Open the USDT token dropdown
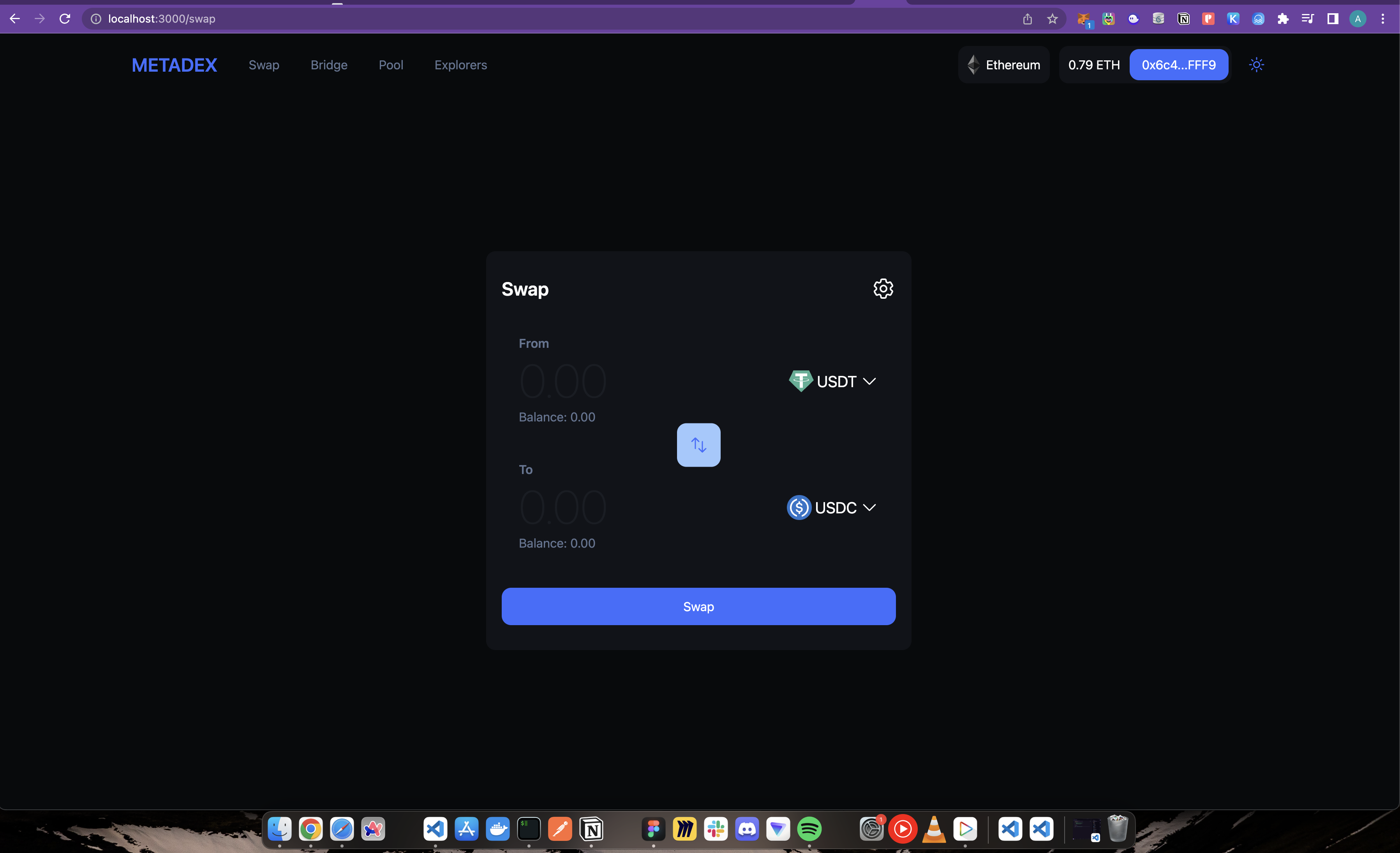 tap(832, 381)
